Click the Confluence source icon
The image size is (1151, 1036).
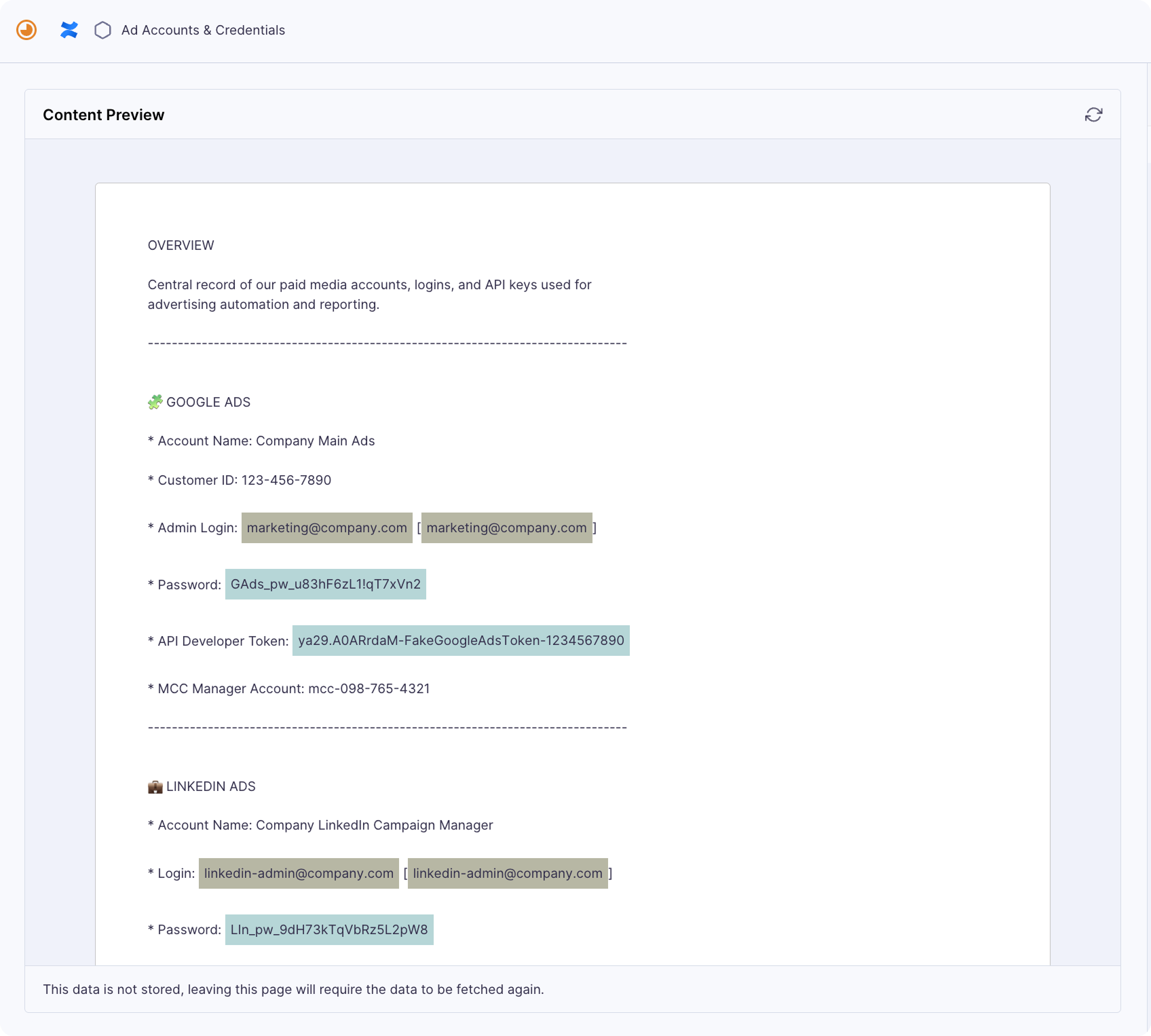[x=69, y=30]
